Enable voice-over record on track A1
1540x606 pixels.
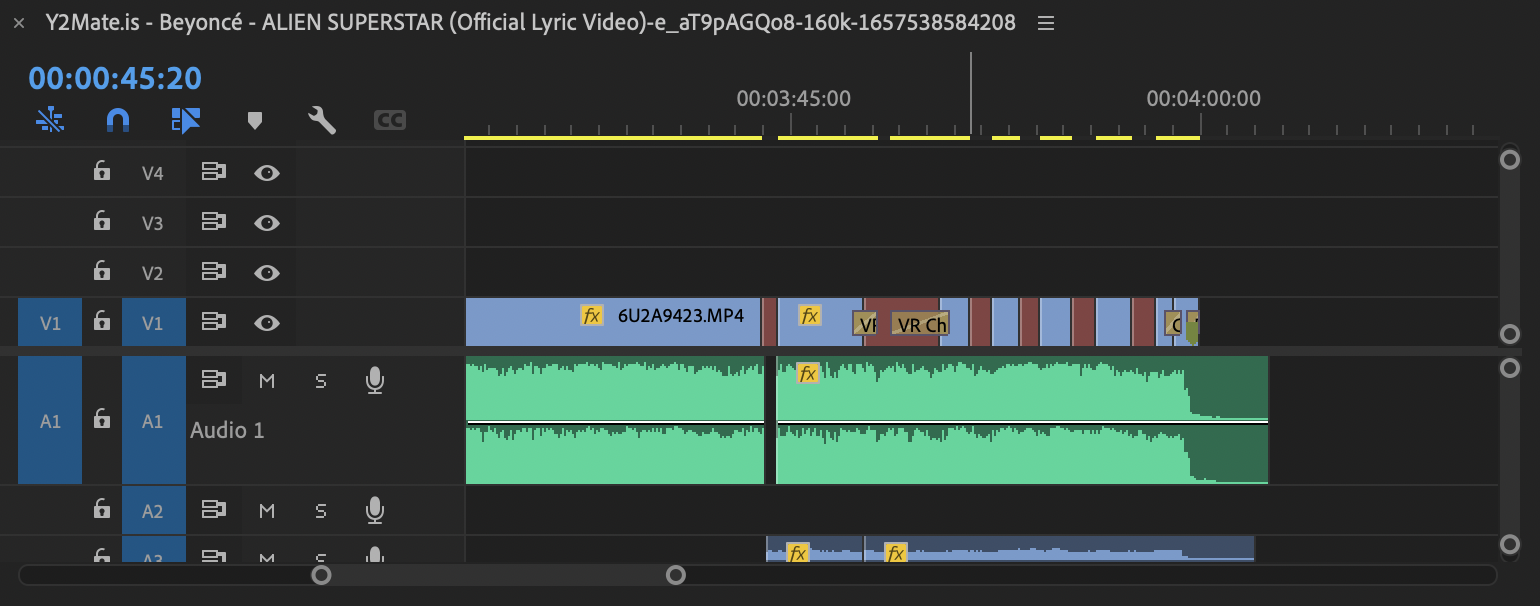click(x=375, y=380)
